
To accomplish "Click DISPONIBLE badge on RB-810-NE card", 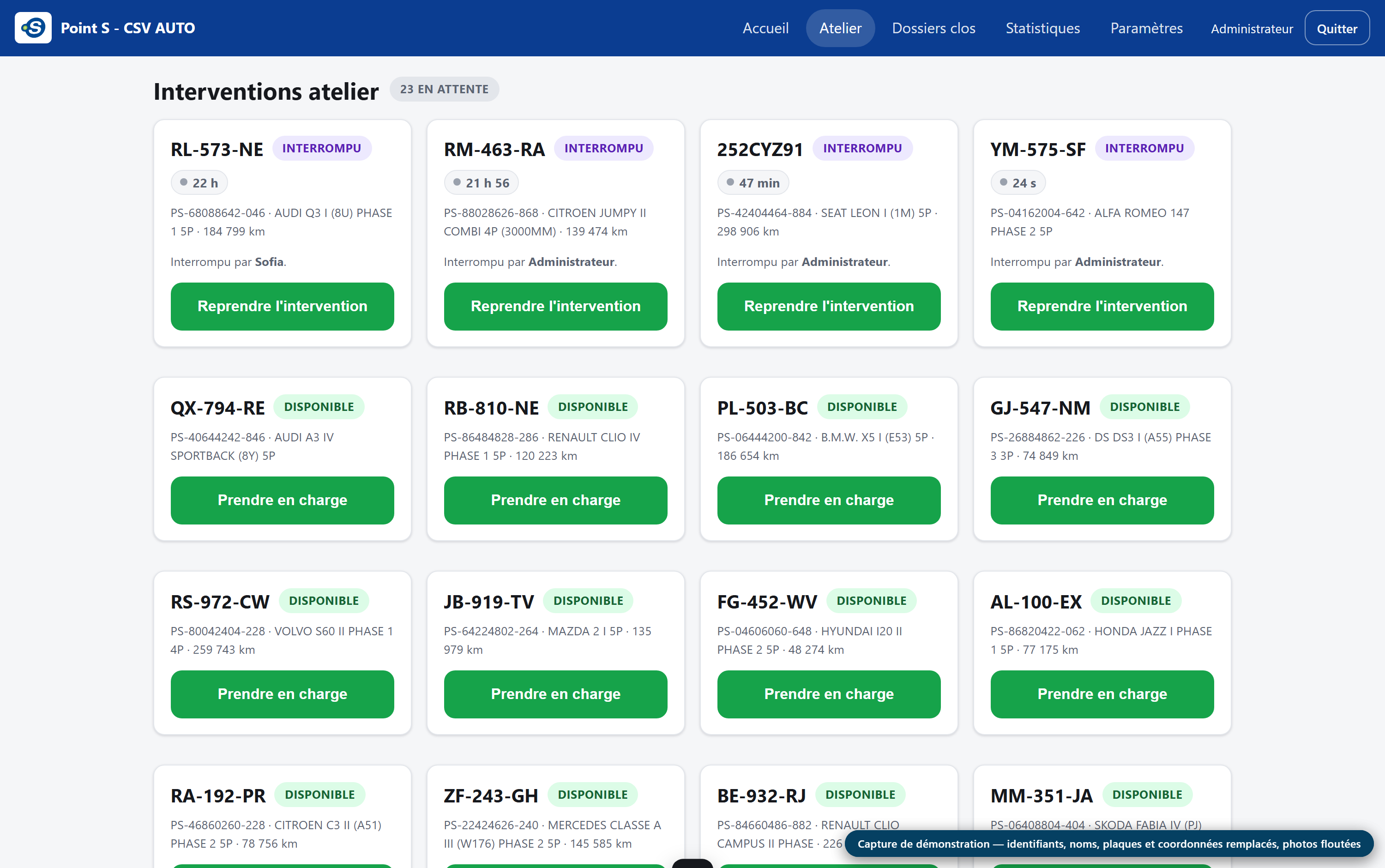I will tap(592, 406).
